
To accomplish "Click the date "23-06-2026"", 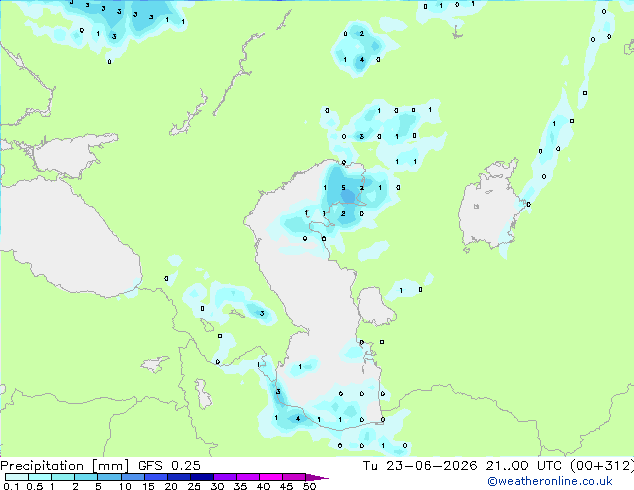I will coord(431,466).
